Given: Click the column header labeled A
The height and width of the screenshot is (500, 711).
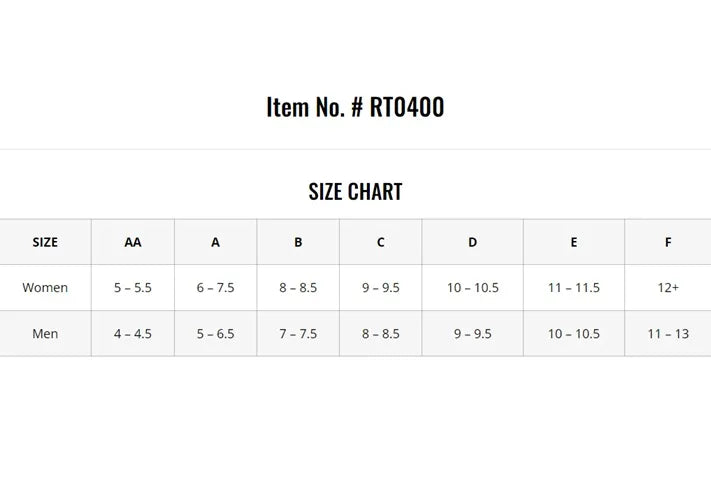Looking at the screenshot, I should (x=215, y=242).
